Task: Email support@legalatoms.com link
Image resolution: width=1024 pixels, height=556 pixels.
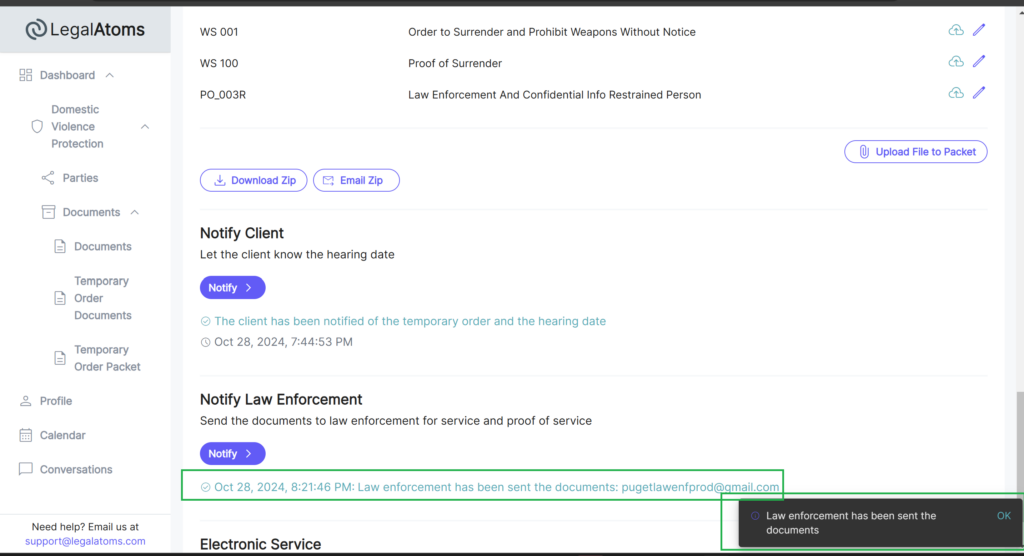Action: pyautogui.click(x=85, y=541)
